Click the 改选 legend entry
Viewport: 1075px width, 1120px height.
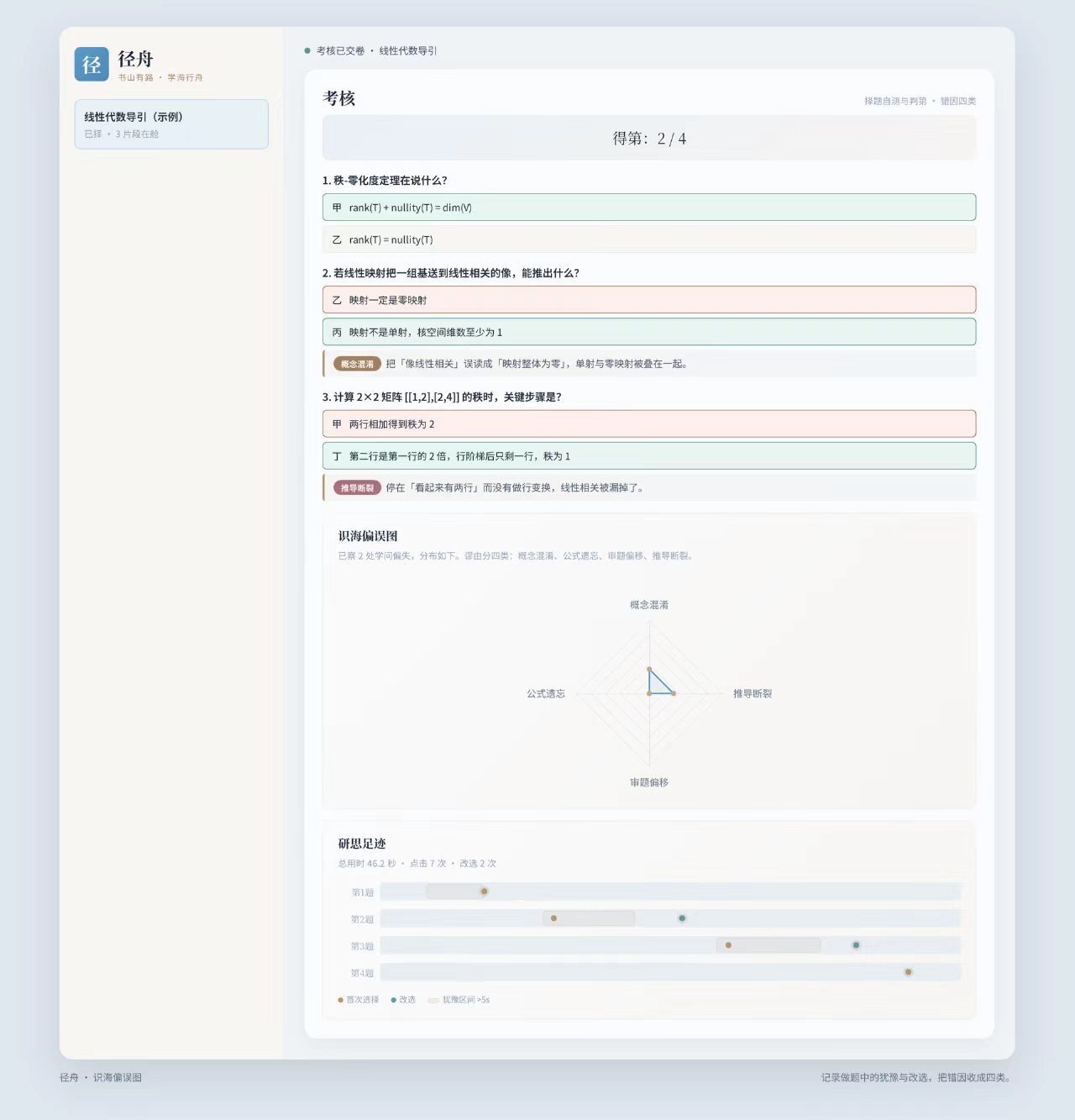(x=404, y=1000)
